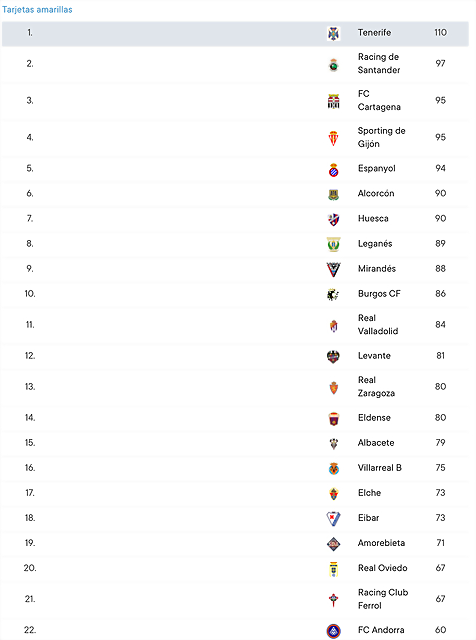Select the Huesca team crest
The image size is (476, 640).
334,220
